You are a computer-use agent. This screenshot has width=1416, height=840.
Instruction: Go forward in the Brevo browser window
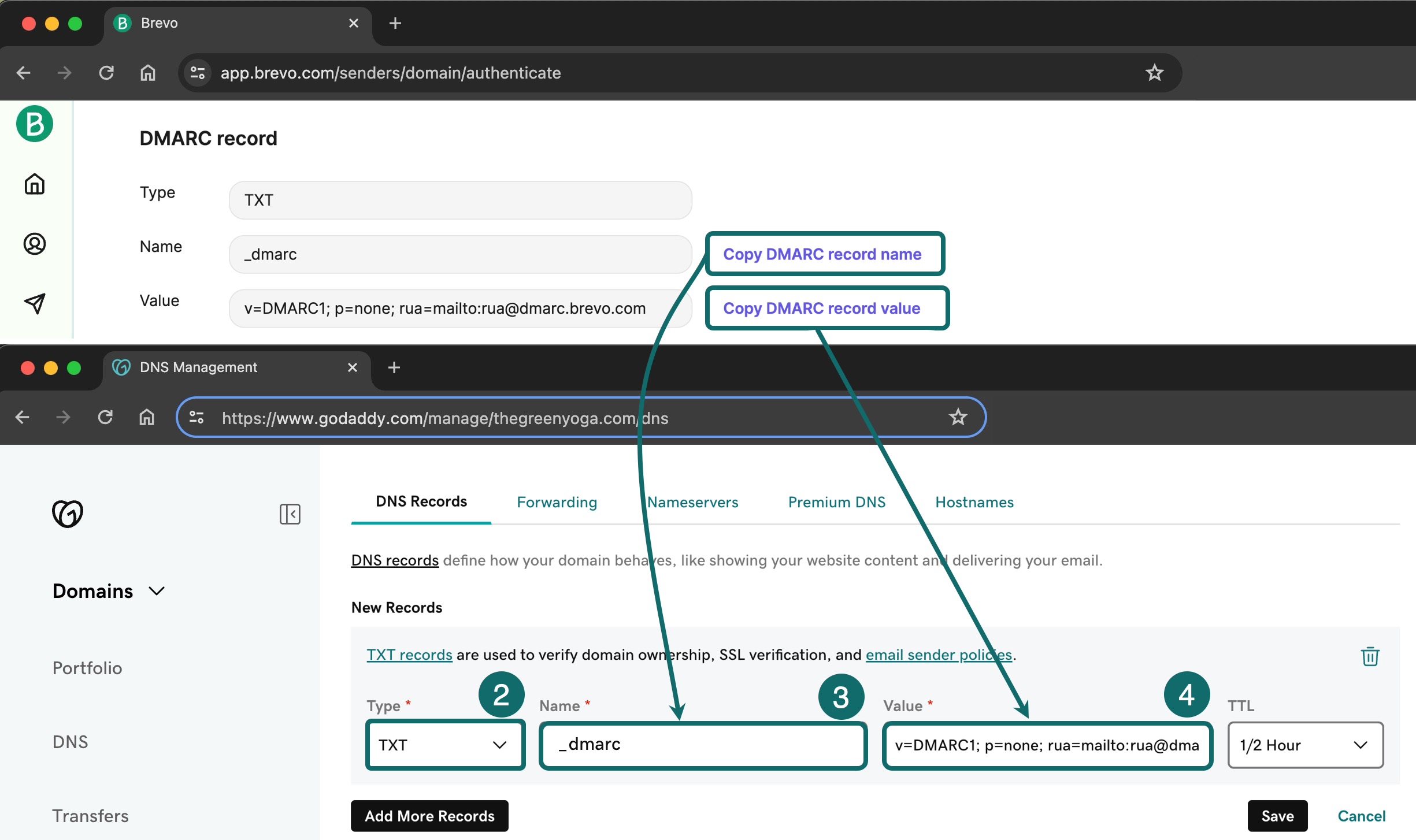tap(65, 73)
